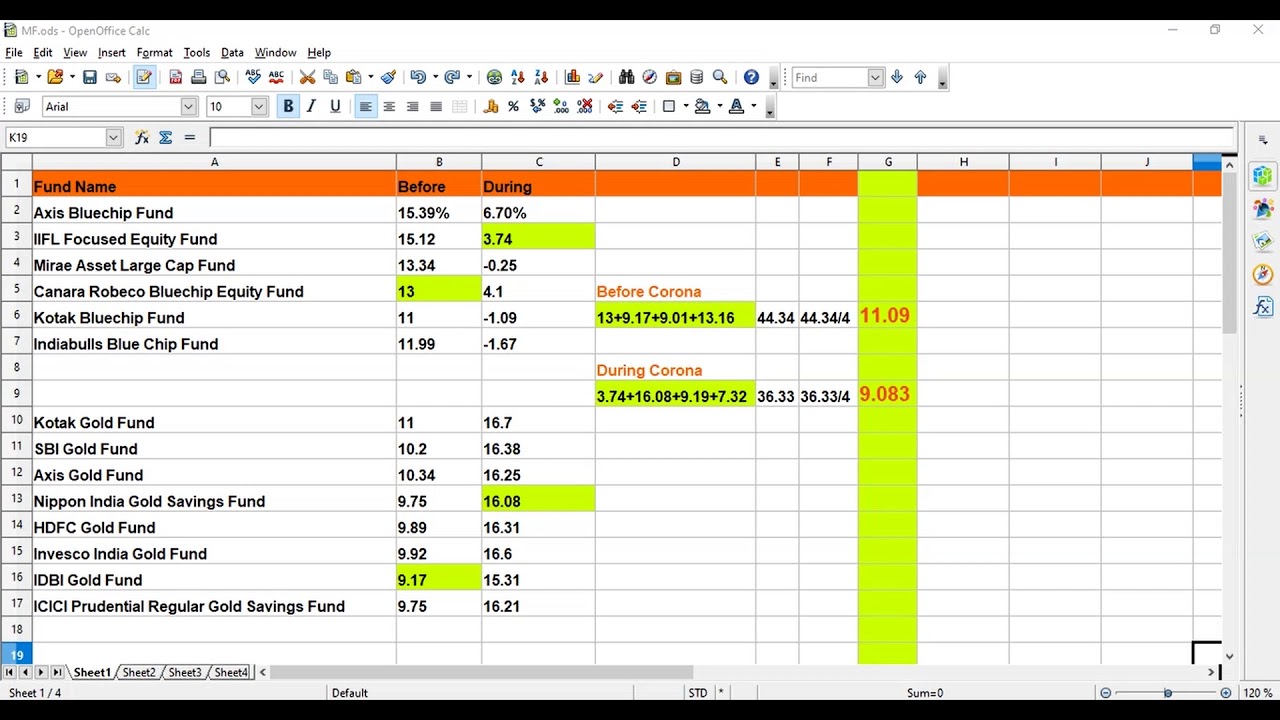Screen dimensions: 1280x720
Task: Open the Name Box dropdown
Action: point(113,137)
